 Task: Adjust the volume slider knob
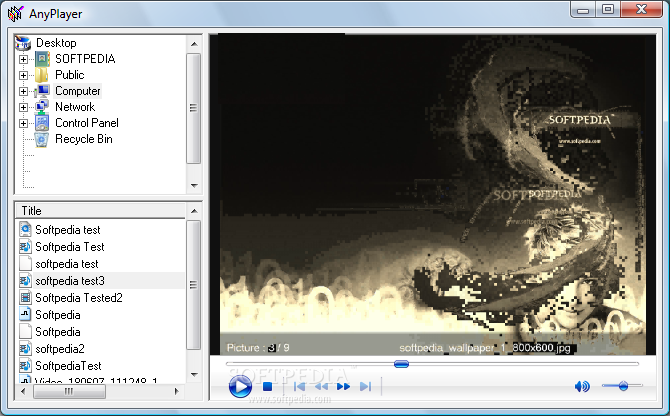(x=623, y=386)
